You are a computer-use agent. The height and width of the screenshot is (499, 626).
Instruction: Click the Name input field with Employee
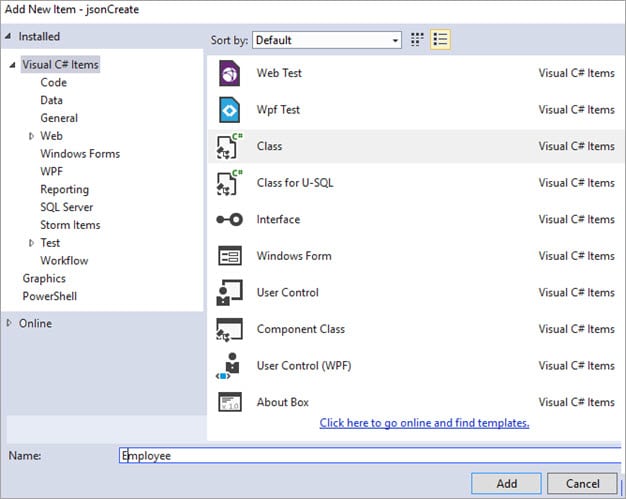pos(370,455)
